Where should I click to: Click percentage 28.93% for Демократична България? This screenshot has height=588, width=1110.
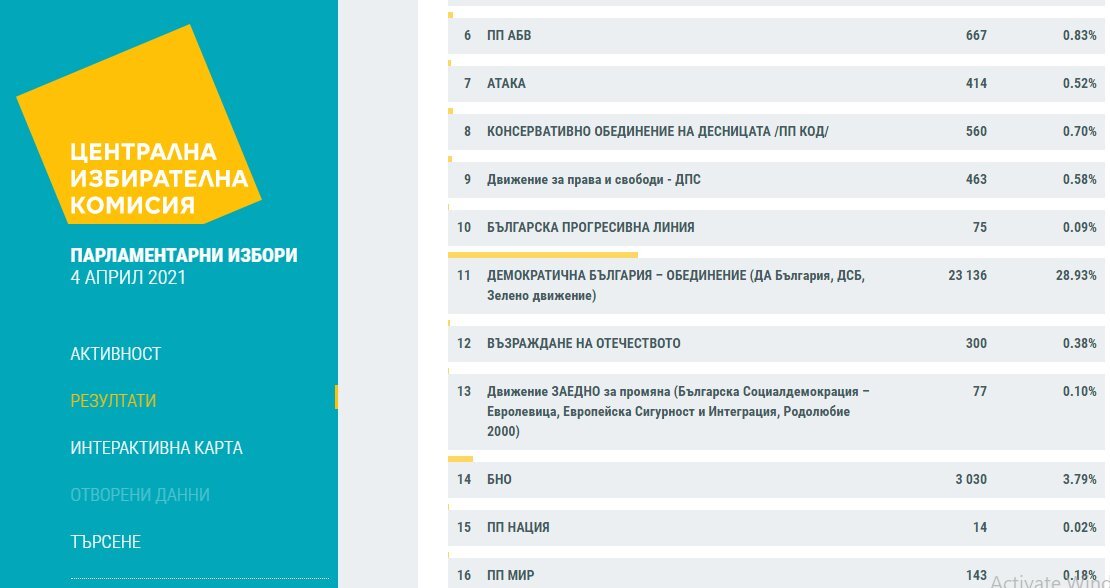pyautogui.click(x=1076, y=275)
